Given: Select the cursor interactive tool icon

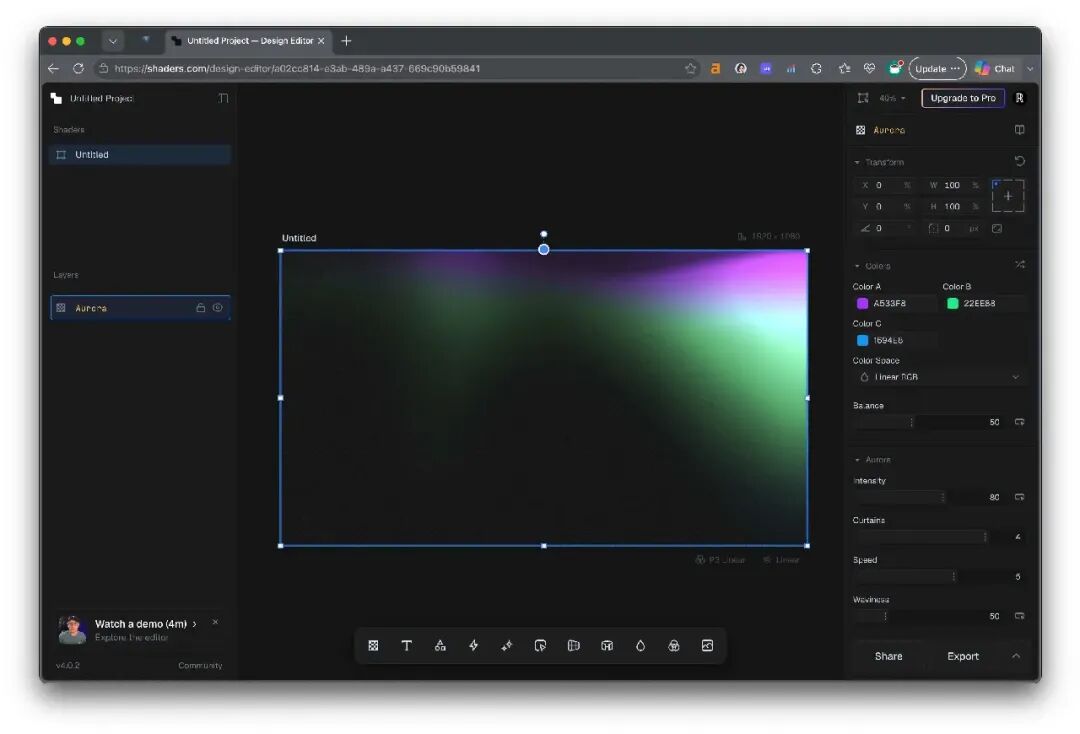Looking at the screenshot, I should tap(540, 645).
